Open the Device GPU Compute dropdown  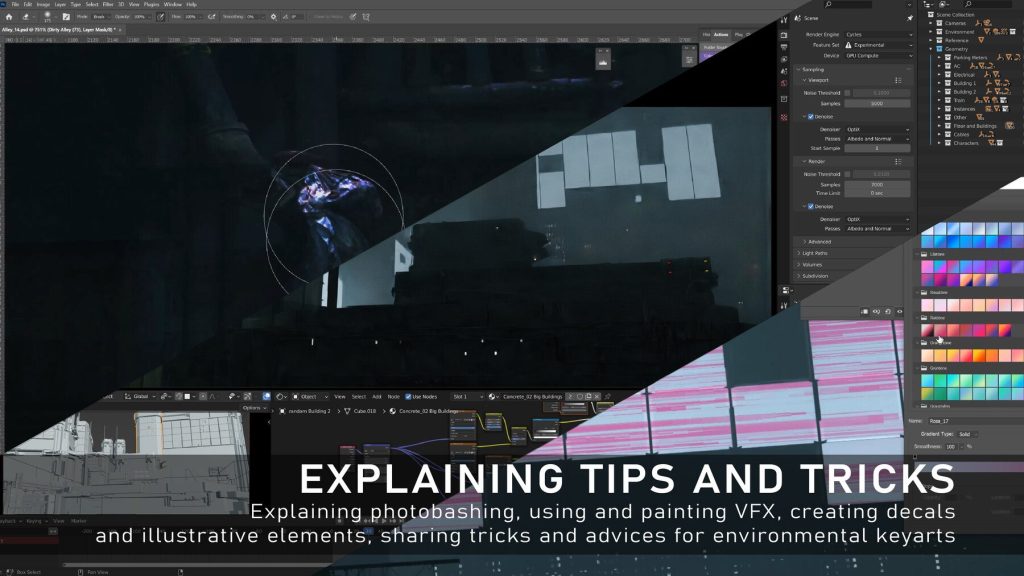coord(879,56)
